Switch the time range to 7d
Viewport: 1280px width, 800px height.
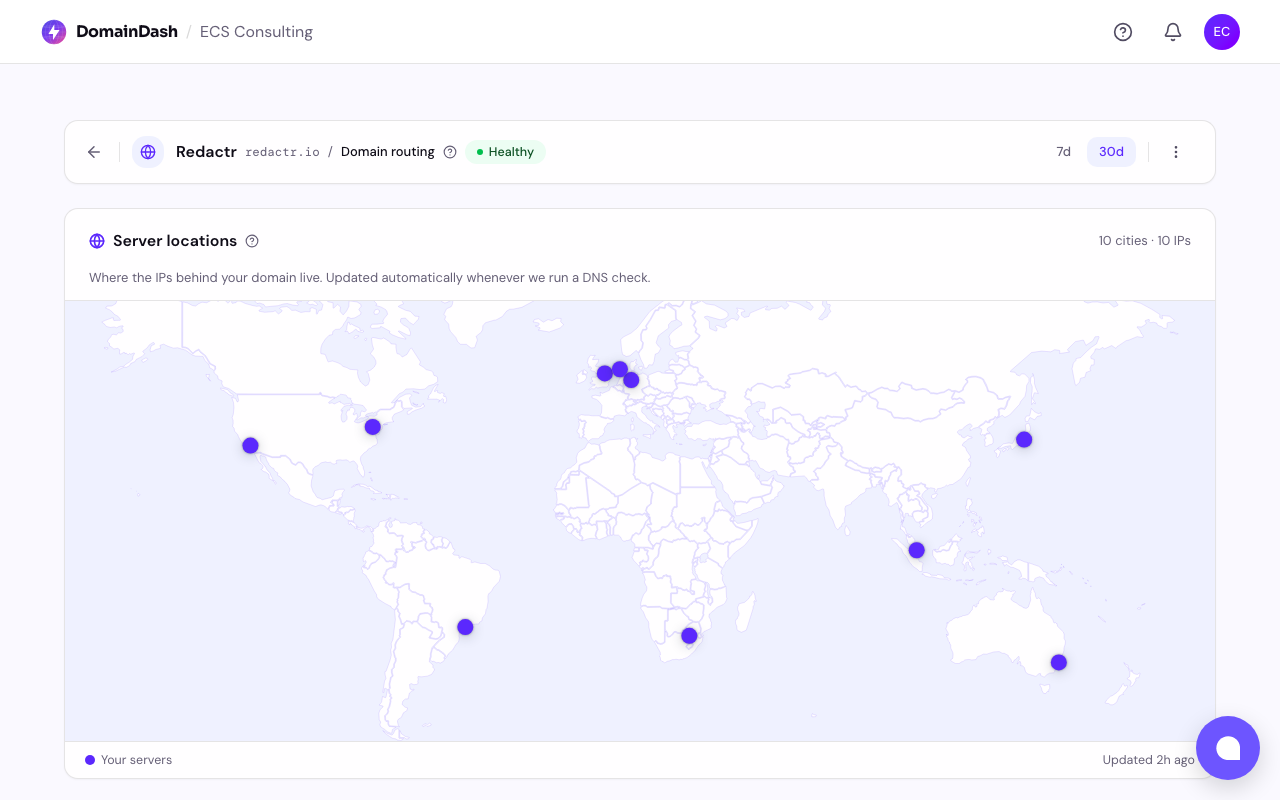[x=1064, y=152]
